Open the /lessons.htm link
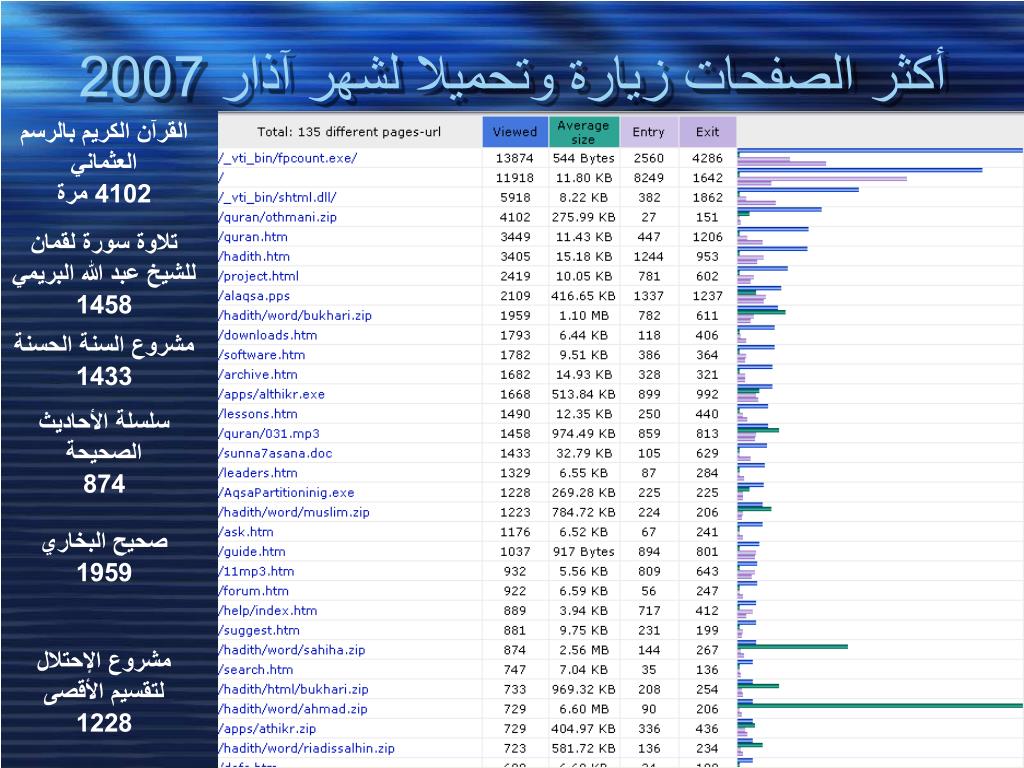 [x=259, y=413]
